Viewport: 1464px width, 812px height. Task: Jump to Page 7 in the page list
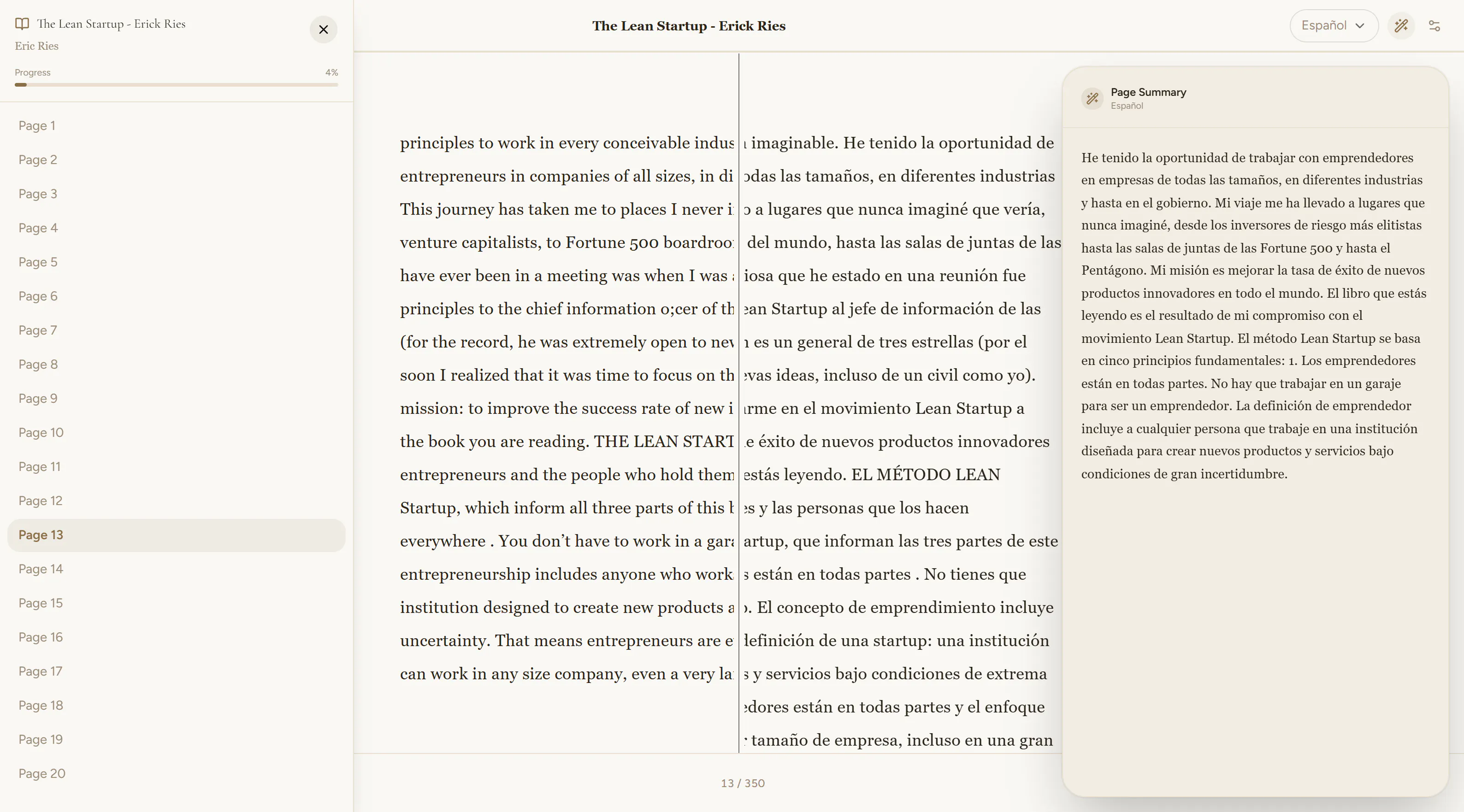click(x=176, y=330)
